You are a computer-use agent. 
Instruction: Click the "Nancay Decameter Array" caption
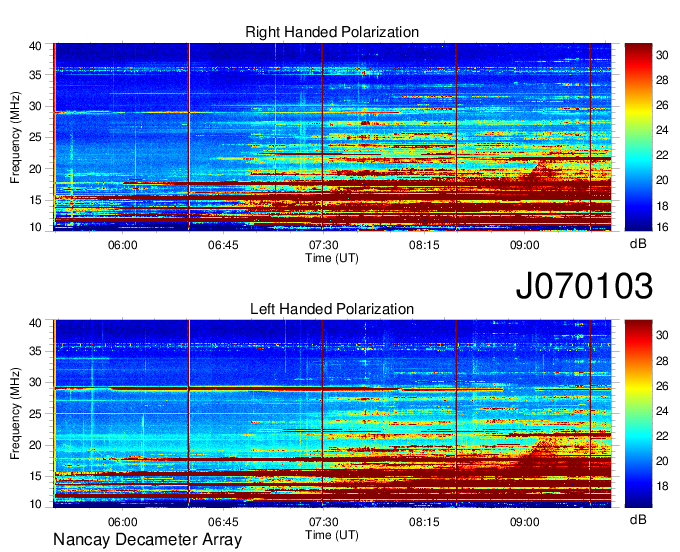click(147, 539)
